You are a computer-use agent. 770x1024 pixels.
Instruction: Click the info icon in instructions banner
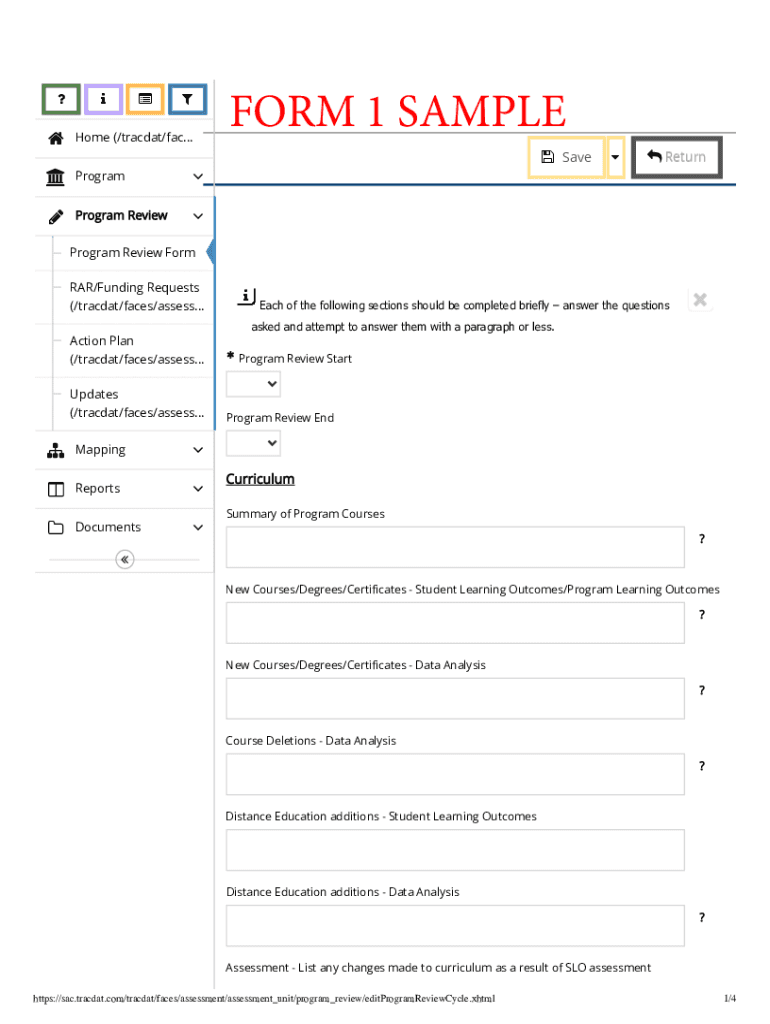click(x=246, y=296)
